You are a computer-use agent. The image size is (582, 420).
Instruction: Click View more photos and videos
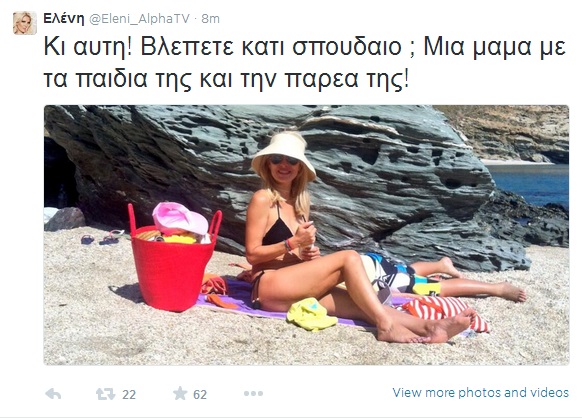[481, 393]
